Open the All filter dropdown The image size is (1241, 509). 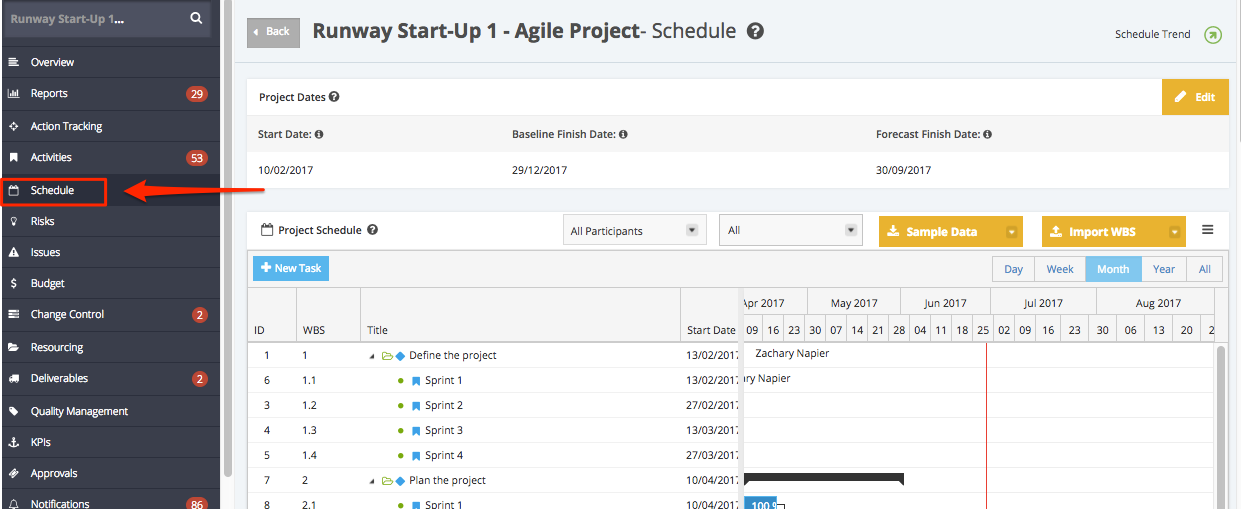789,231
